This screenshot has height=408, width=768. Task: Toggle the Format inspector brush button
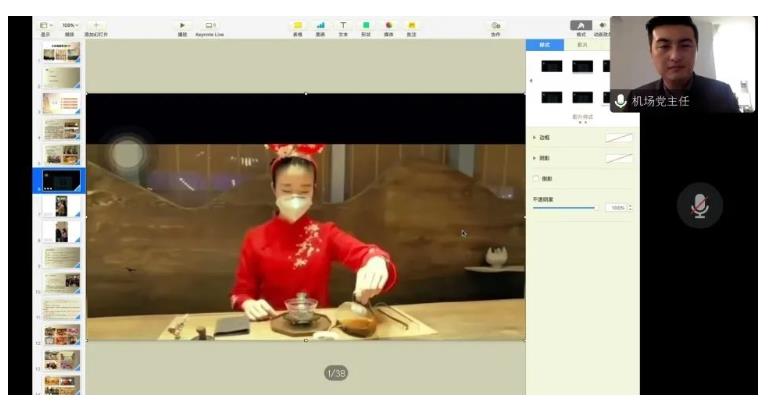[x=581, y=25]
